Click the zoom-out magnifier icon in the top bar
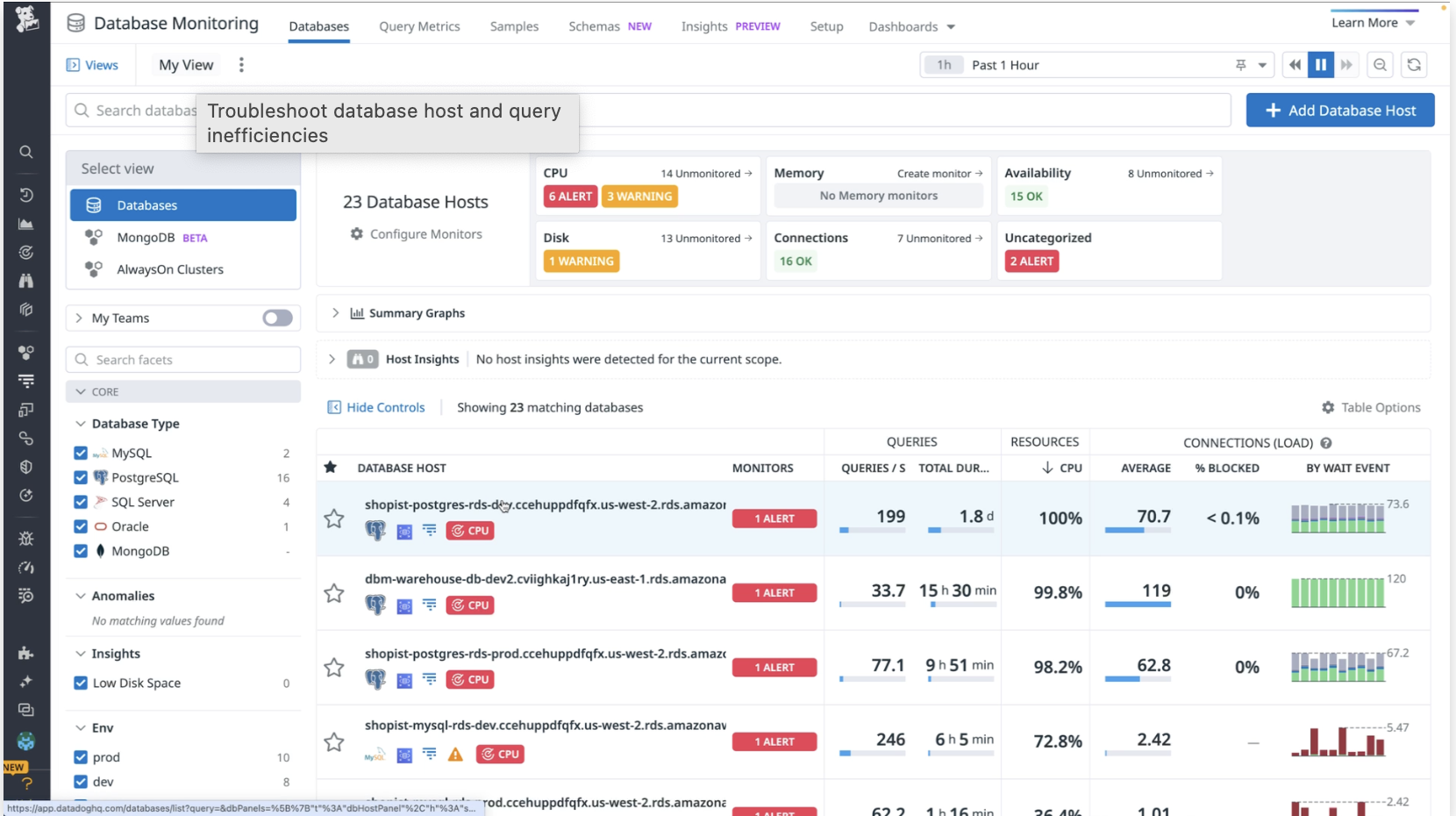This screenshot has width=1456, height=816. (1380, 64)
